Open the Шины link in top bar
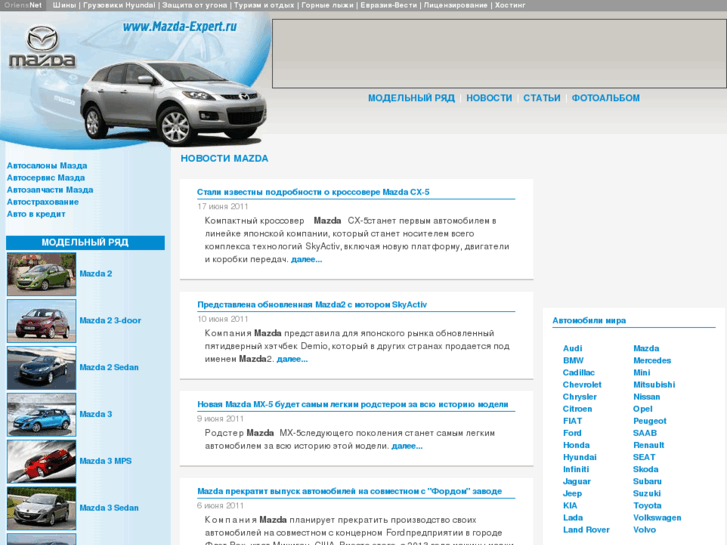This screenshot has width=727, height=545. (x=64, y=5)
